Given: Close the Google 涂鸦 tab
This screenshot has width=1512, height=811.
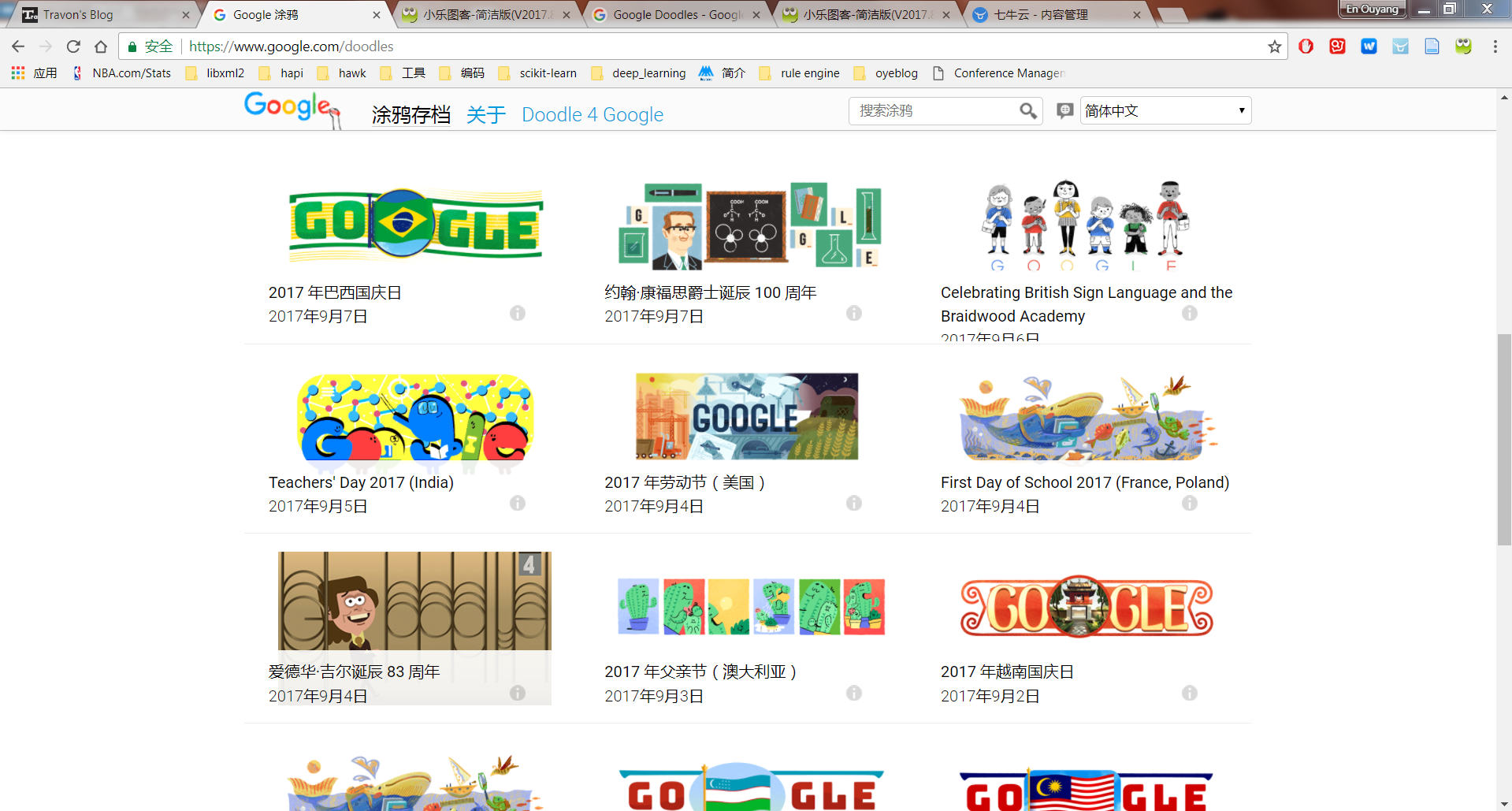Looking at the screenshot, I should tap(377, 15).
